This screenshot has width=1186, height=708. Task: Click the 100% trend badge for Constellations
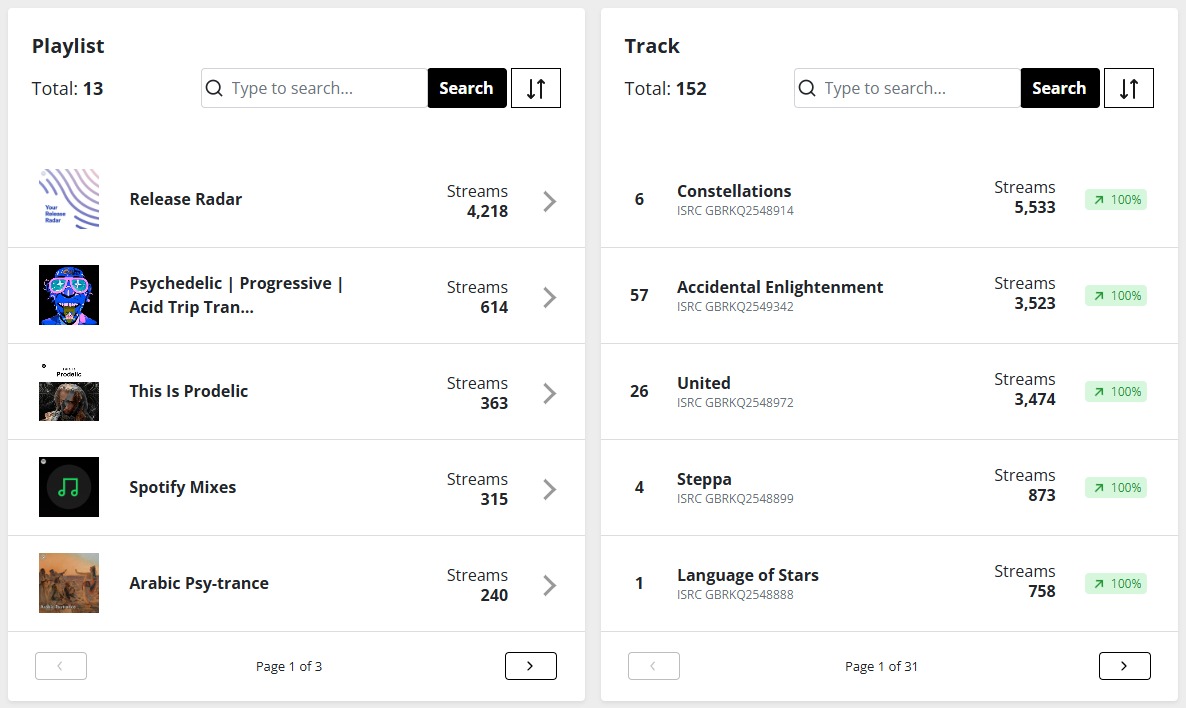coord(1116,199)
